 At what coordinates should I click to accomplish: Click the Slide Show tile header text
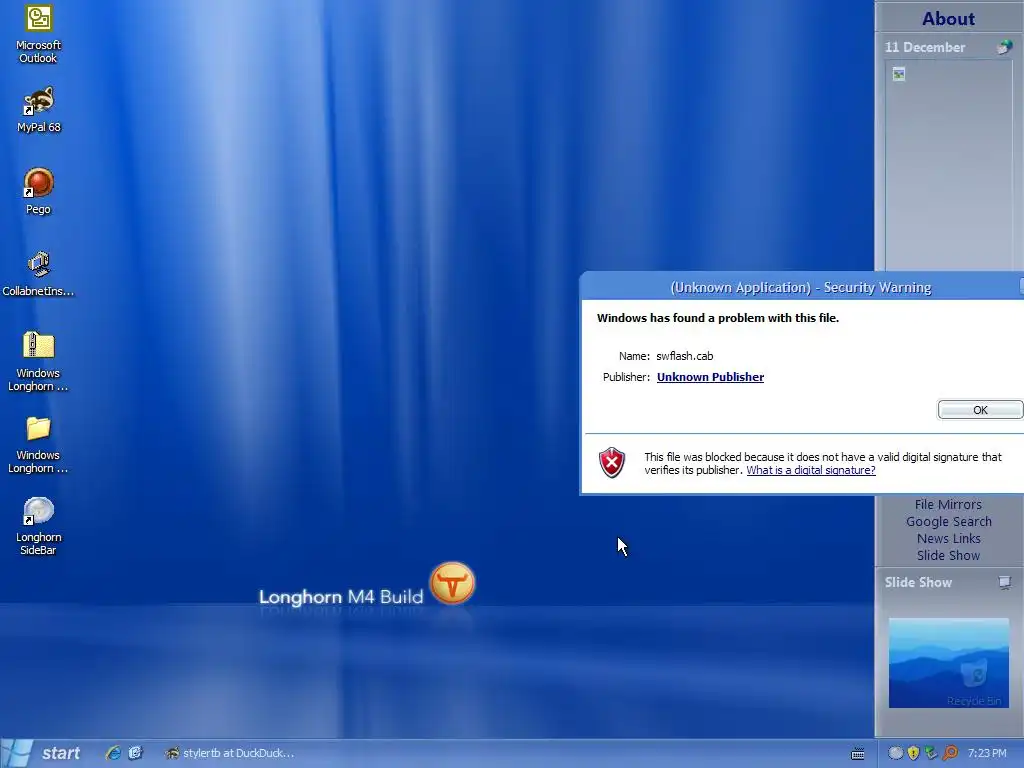(x=918, y=582)
